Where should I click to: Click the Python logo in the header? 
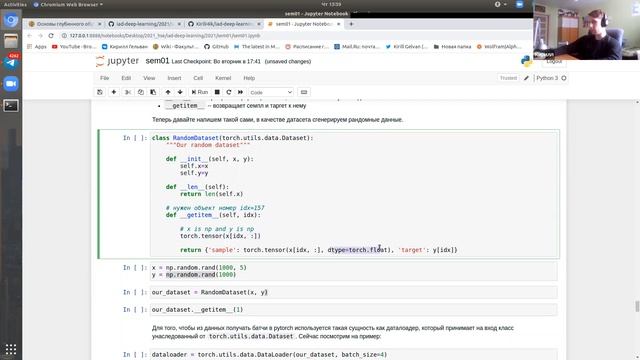pyautogui.click(x=527, y=61)
